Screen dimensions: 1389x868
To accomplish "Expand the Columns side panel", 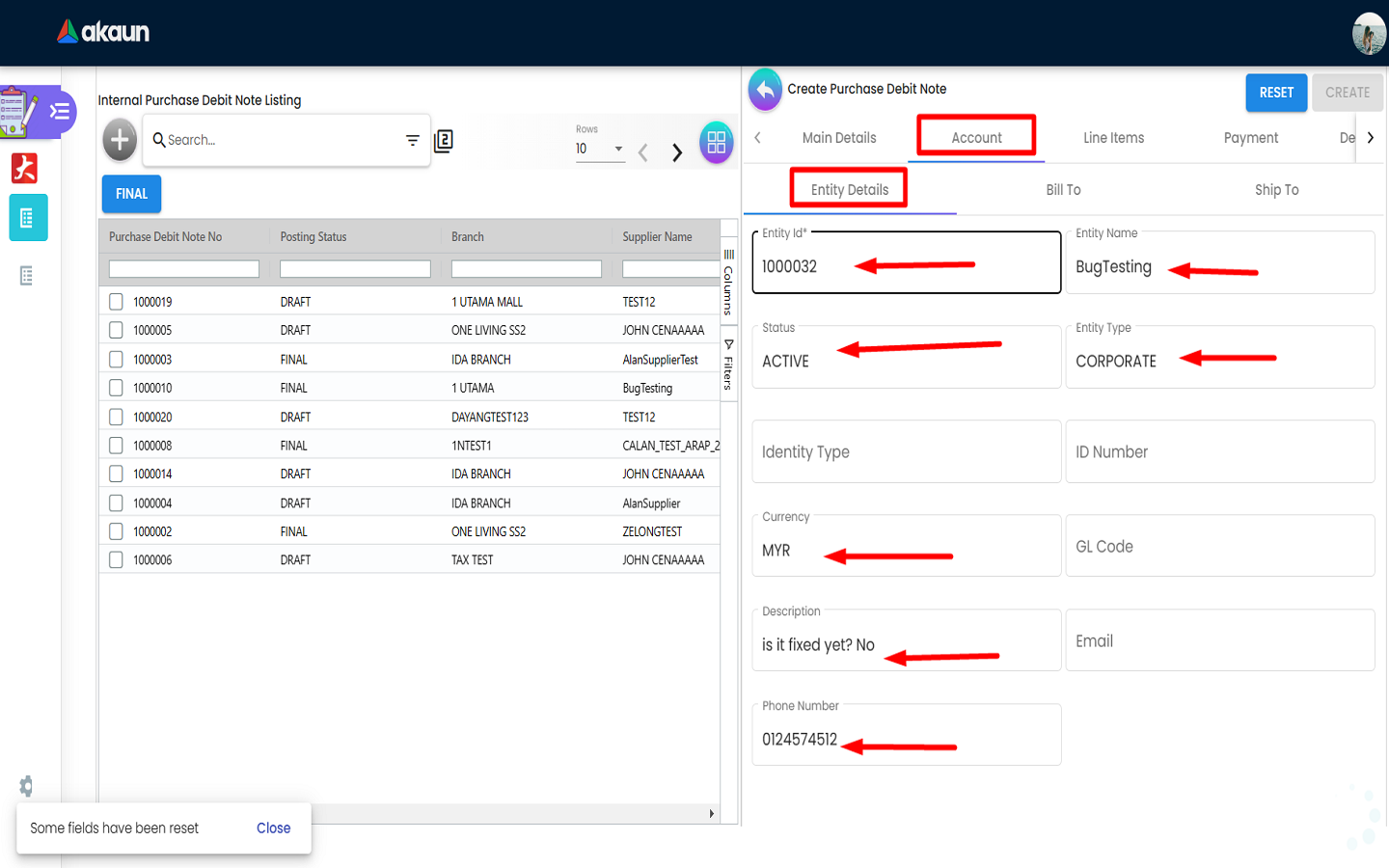I will [728, 282].
